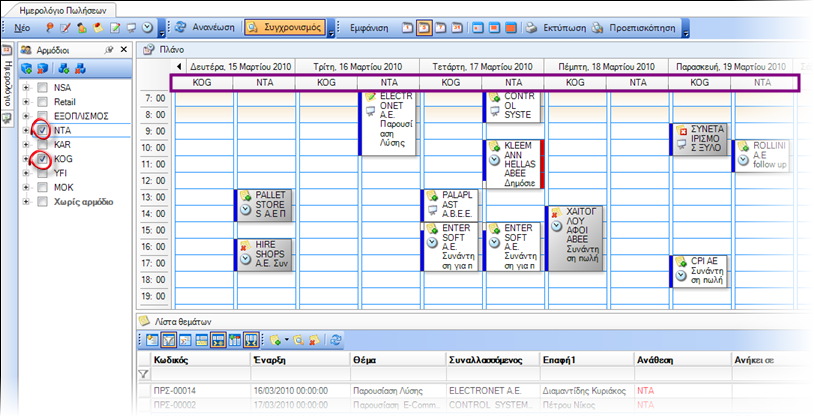The width and height of the screenshot is (814, 417).
Task: Click the Ανανέωση refresh toolbar button
Action: (x=205, y=28)
